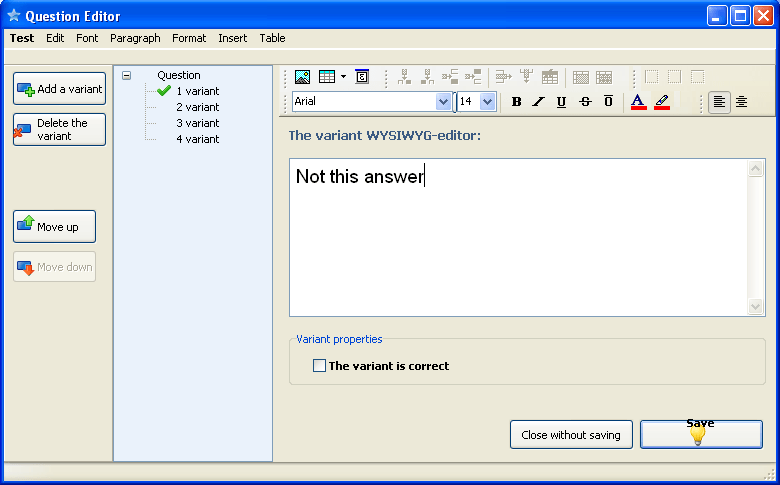Click the Delete the variant button
Screen dimensions: 780x485
[x=60, y=129]
